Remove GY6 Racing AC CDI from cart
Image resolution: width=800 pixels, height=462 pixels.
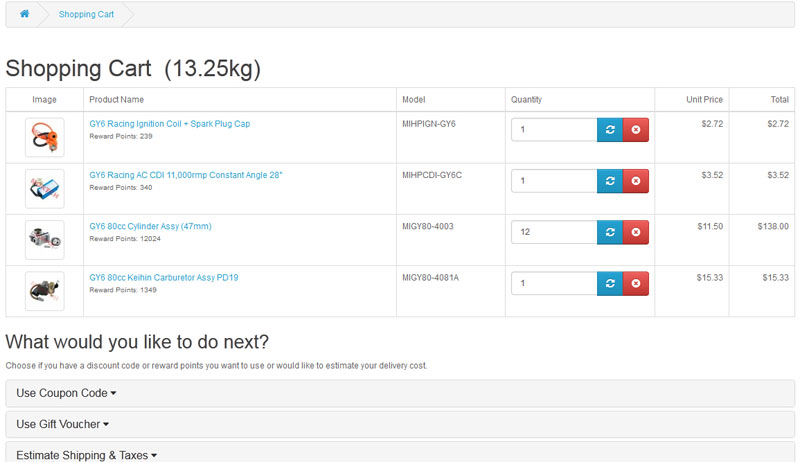[636, 181]
